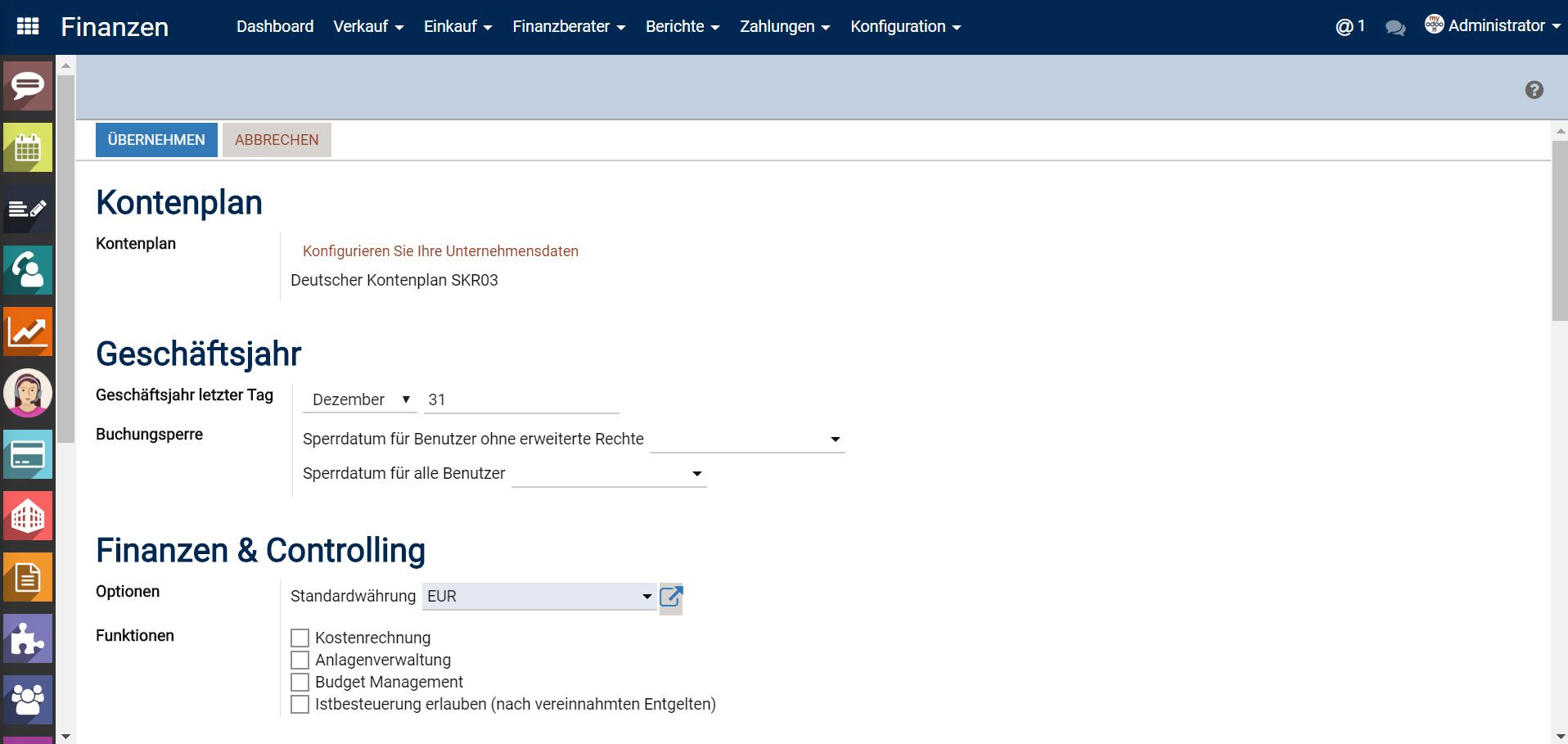Screen dimensions: 1568x744
Task: Open the contacts phone icon in sidebar
Action: [27, 270]
